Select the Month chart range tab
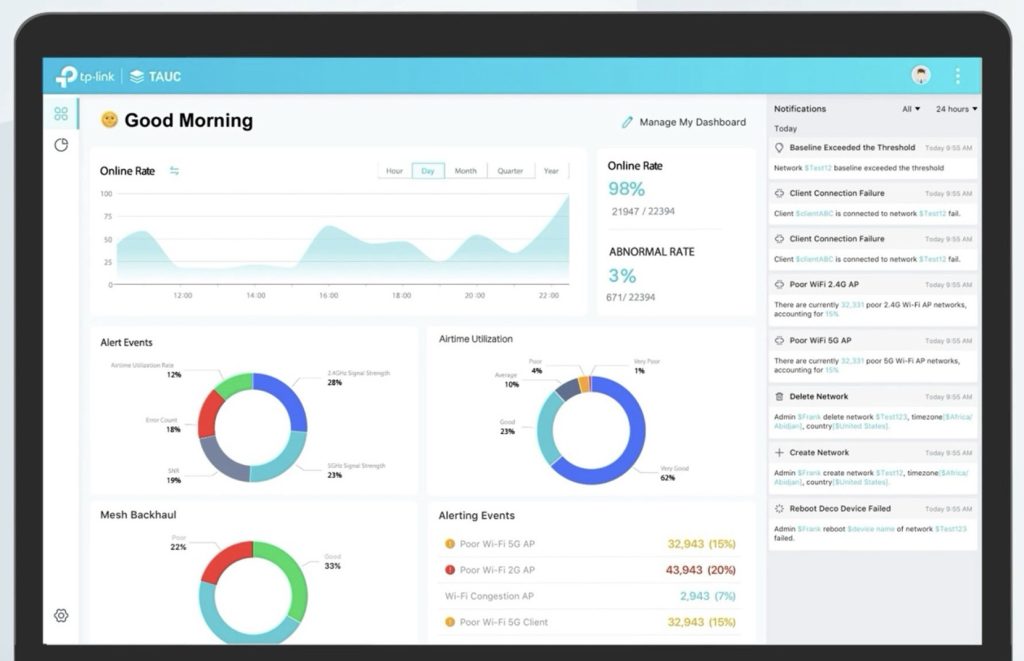 tap(465, 171)
